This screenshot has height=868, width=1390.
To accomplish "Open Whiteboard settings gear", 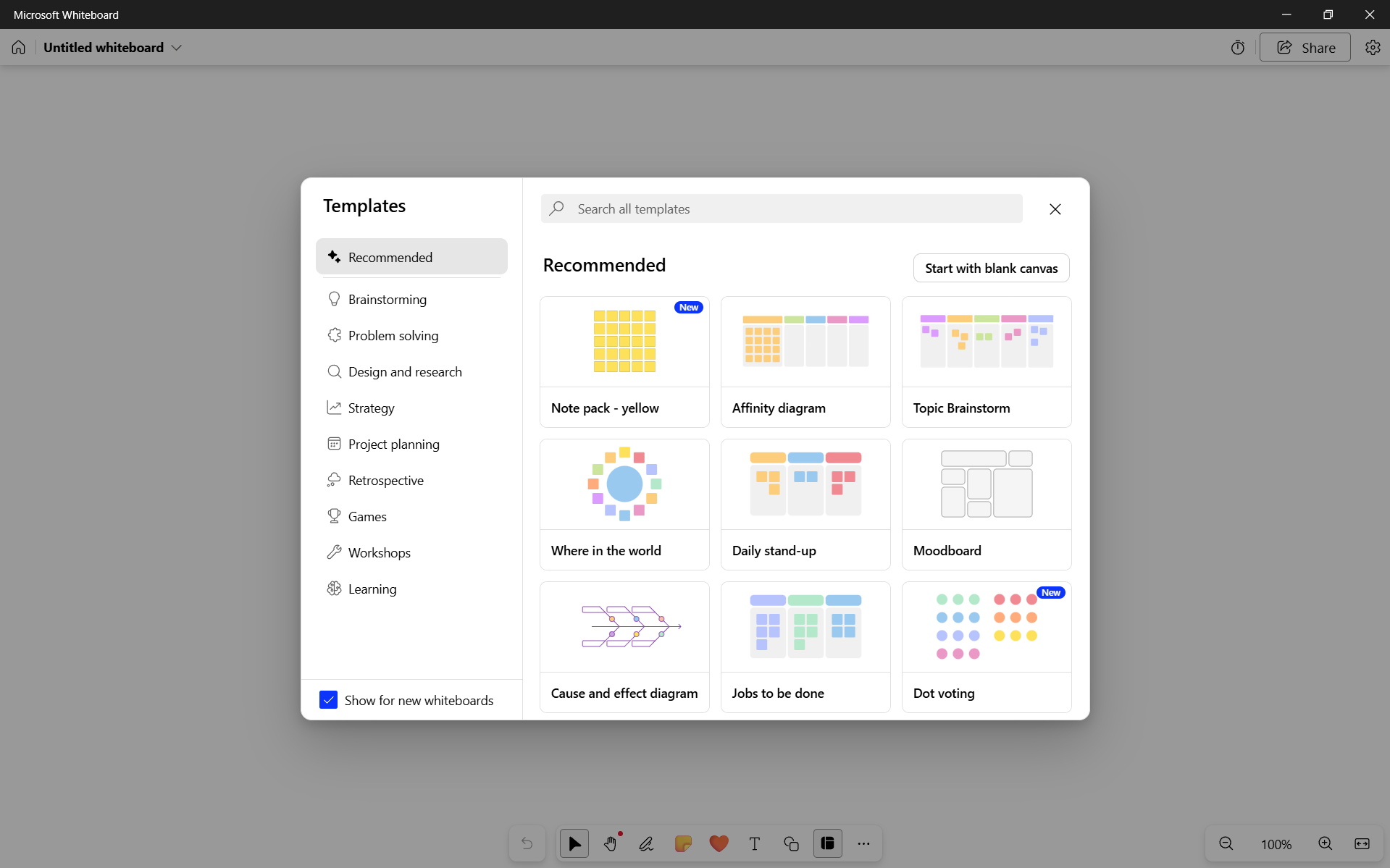I will point(1373,48).
